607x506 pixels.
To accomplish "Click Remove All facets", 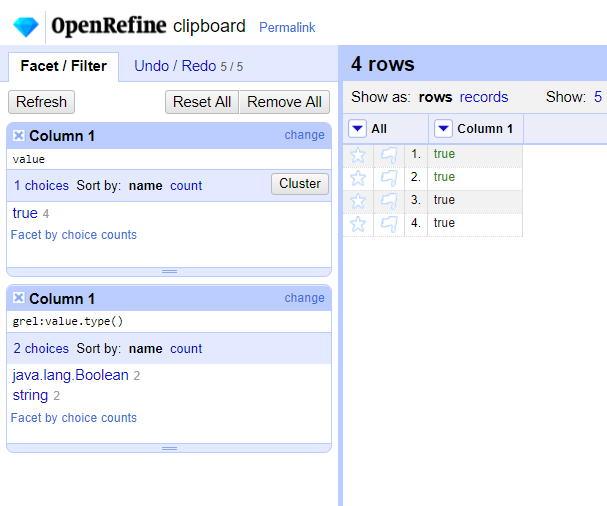I will coord(285,102).
